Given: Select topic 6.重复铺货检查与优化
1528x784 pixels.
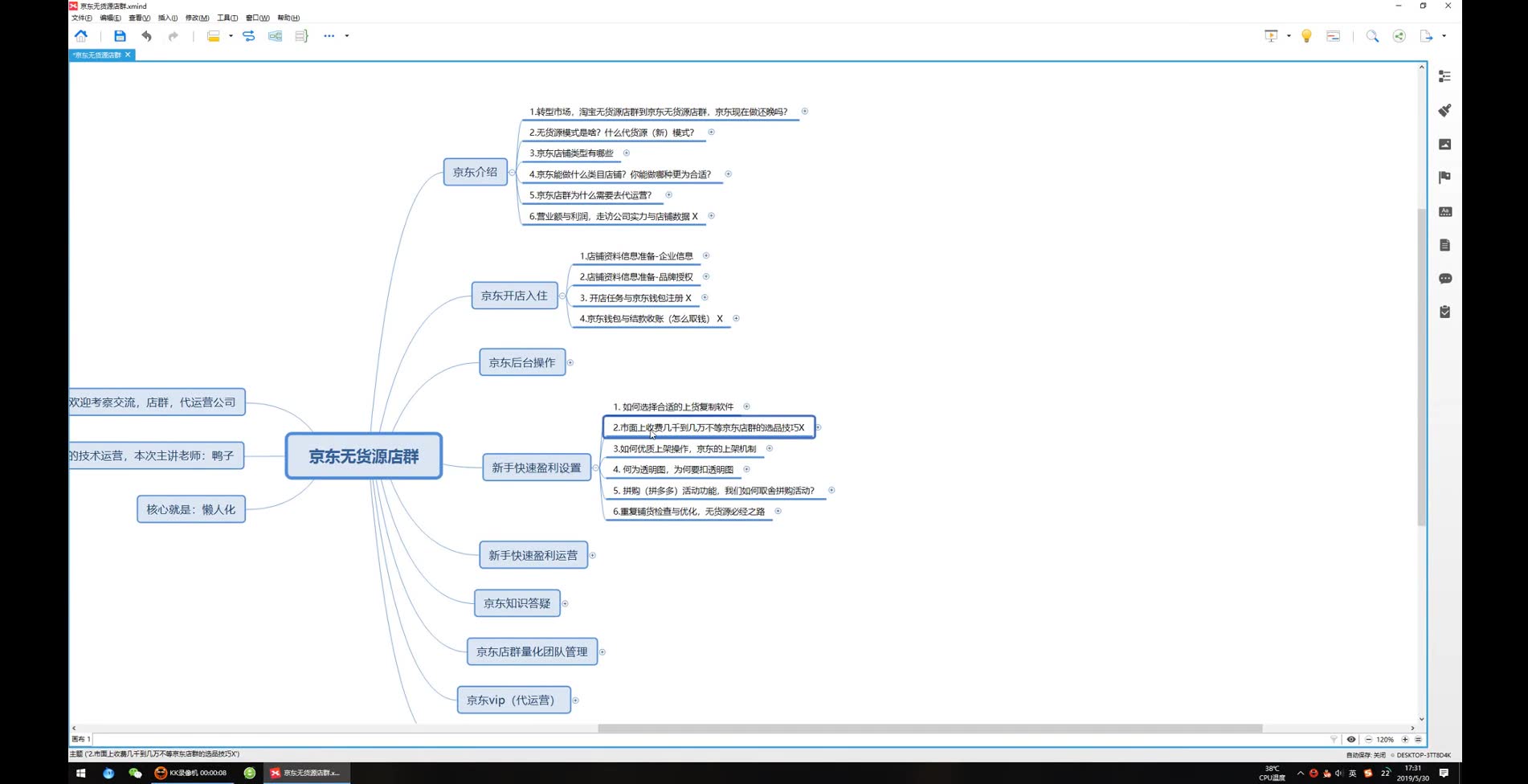Looking at the screenshot, I should click(688, 512).
